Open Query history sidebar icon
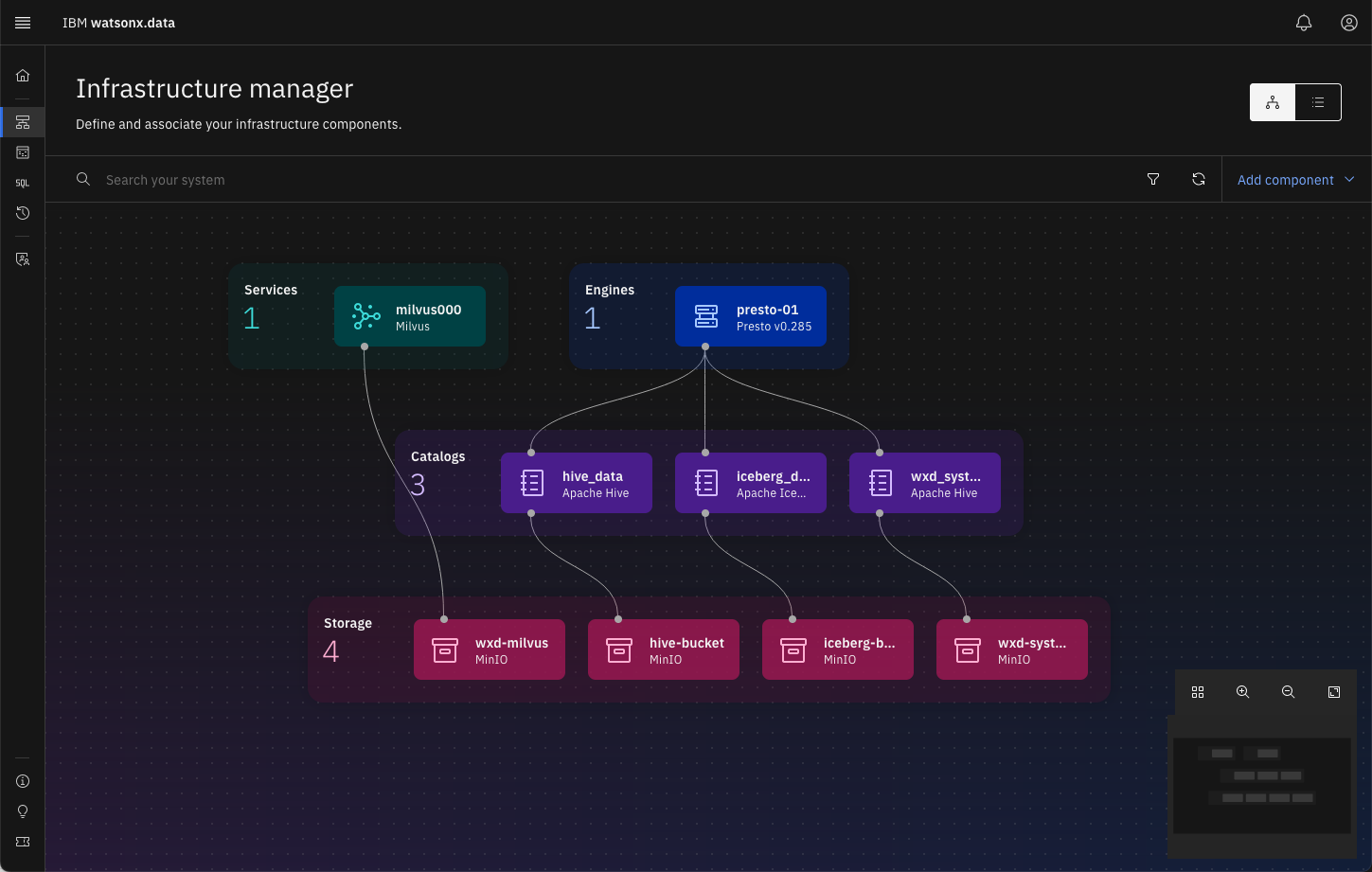This screenshot has width=1372, height=872. coord(23,213)
